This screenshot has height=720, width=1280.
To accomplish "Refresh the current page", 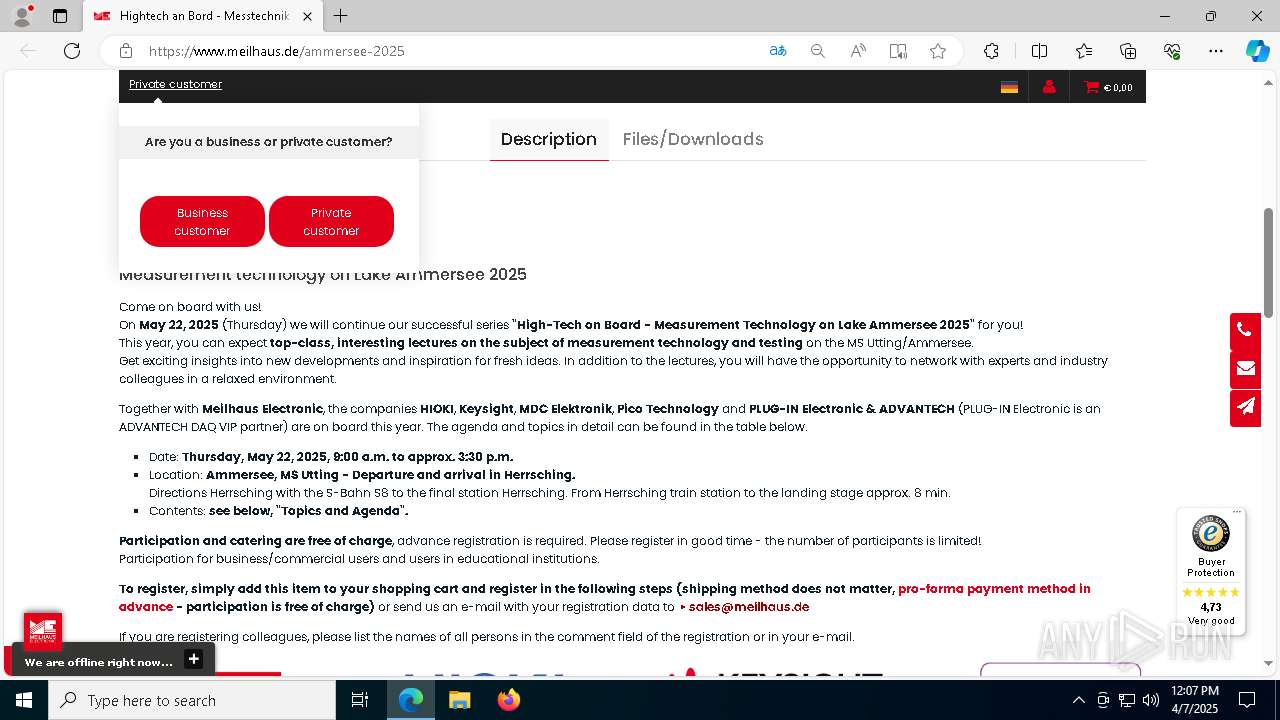I will tap(72, 51).
